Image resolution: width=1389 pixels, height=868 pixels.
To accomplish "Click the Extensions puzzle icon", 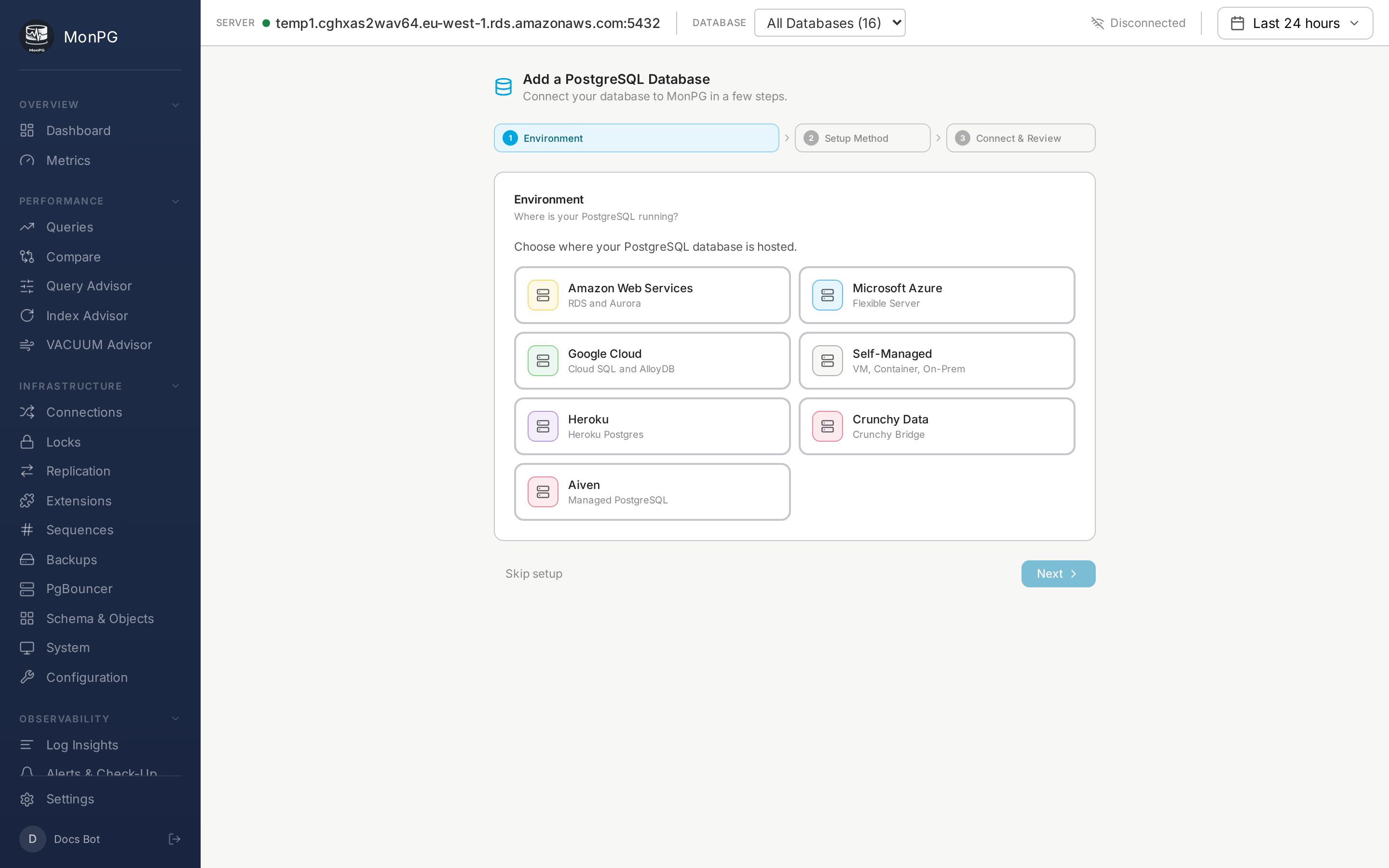I will (x=27, y=501).
